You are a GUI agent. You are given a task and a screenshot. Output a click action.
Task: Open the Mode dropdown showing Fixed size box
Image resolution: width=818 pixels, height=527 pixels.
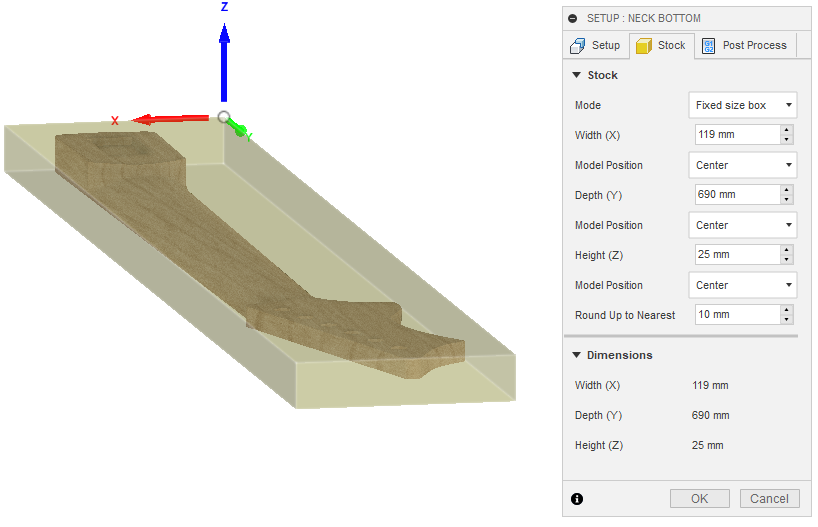click(x=742, y=105)
